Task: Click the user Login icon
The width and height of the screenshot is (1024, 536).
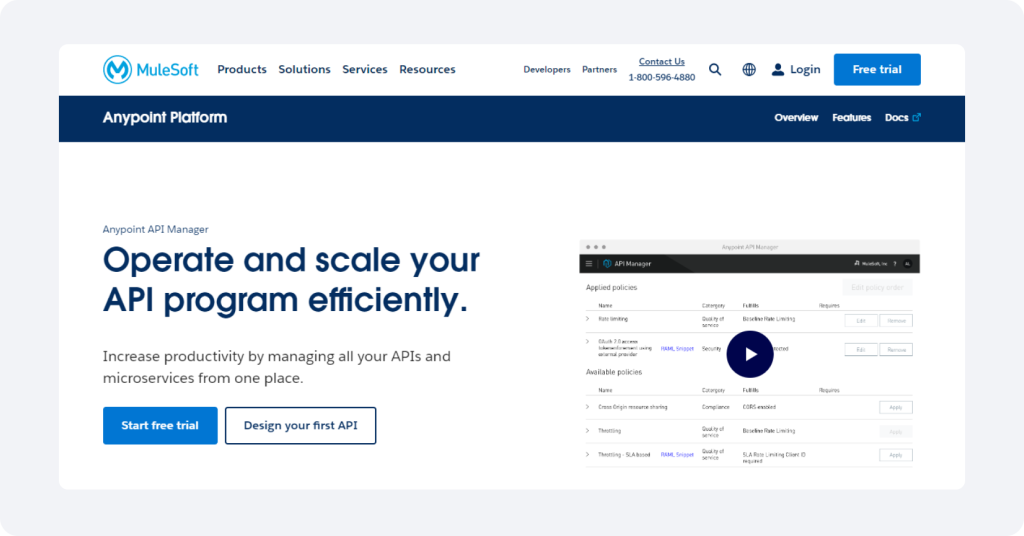Action: click(x=777, y=69)
